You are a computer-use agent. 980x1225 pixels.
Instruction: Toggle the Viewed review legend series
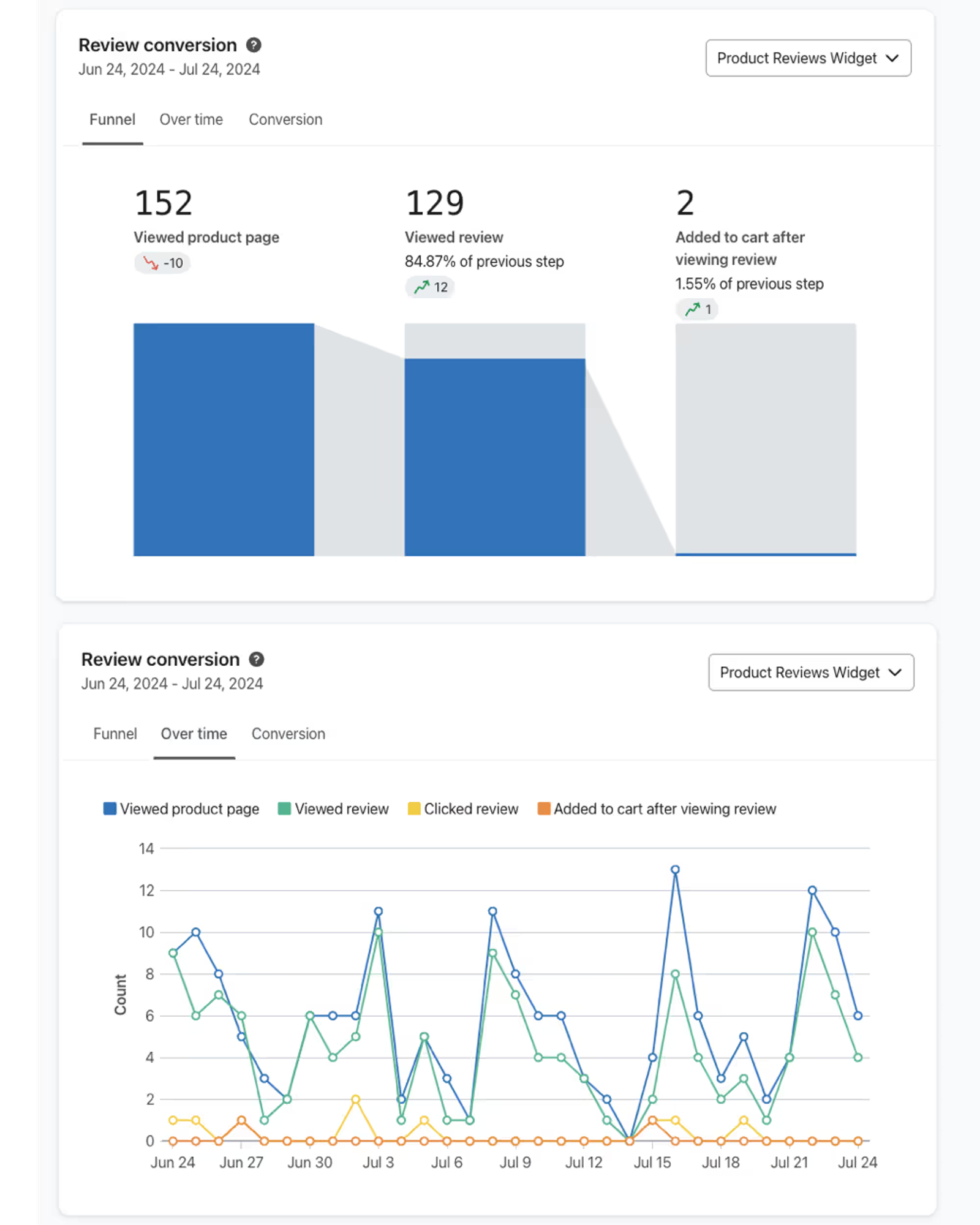point(333,809)
